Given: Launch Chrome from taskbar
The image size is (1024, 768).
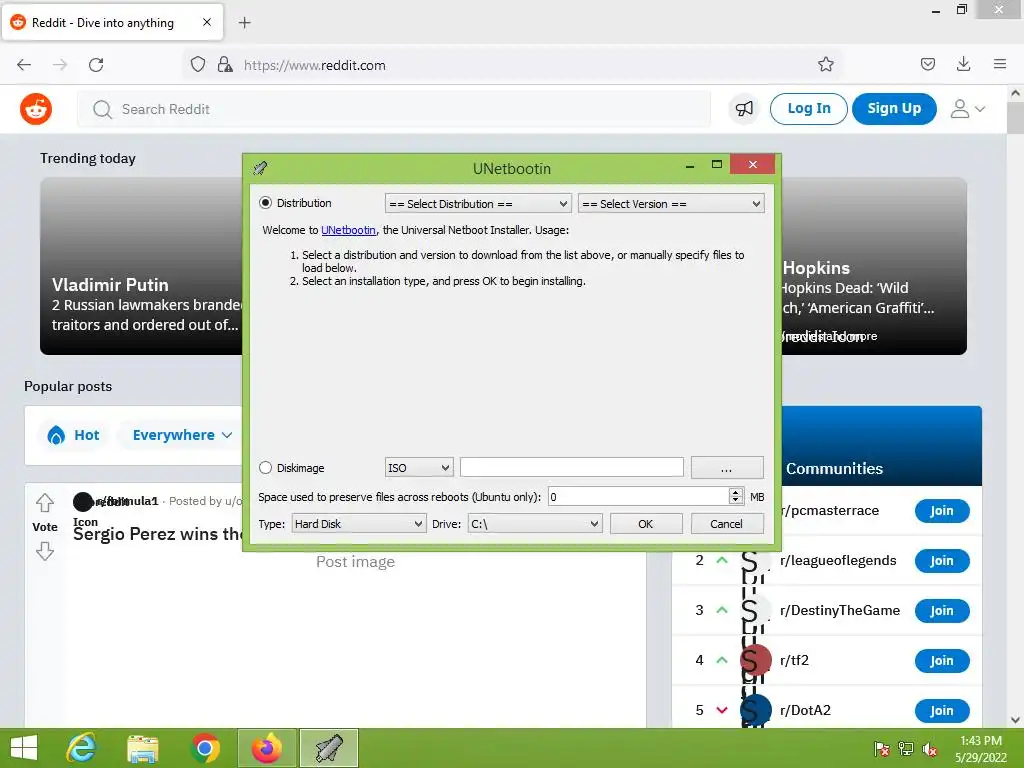Looking at the screenshot, I should click(205, 748).
